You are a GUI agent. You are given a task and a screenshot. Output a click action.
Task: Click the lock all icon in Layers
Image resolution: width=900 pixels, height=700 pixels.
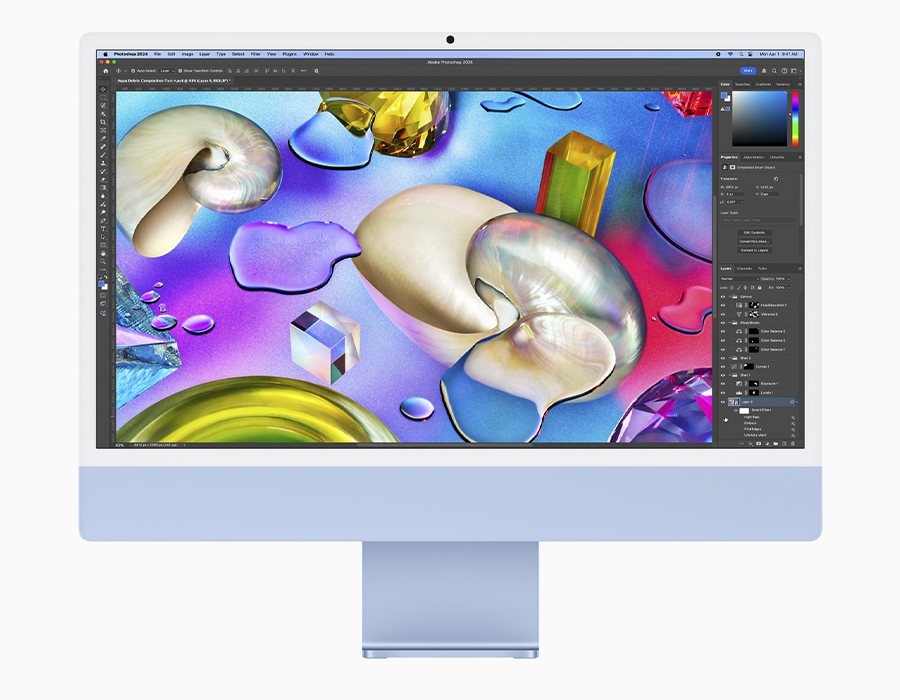coord(759,287)
